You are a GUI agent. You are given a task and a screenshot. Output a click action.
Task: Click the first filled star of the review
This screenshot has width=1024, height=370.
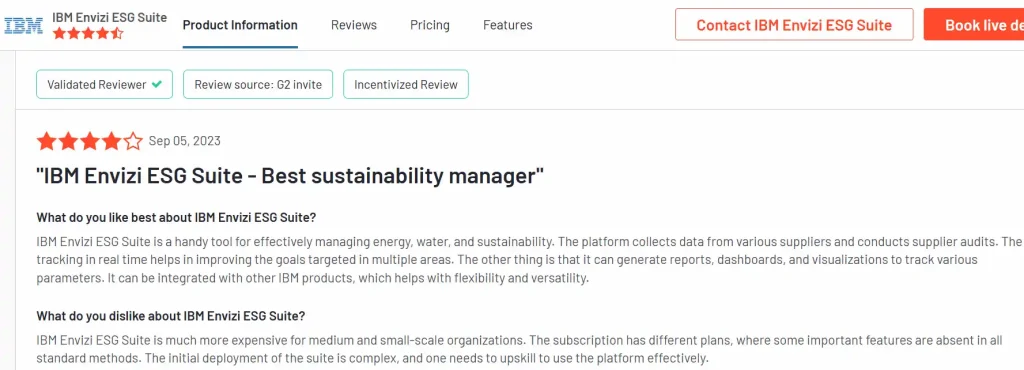[x=46, y=141]
